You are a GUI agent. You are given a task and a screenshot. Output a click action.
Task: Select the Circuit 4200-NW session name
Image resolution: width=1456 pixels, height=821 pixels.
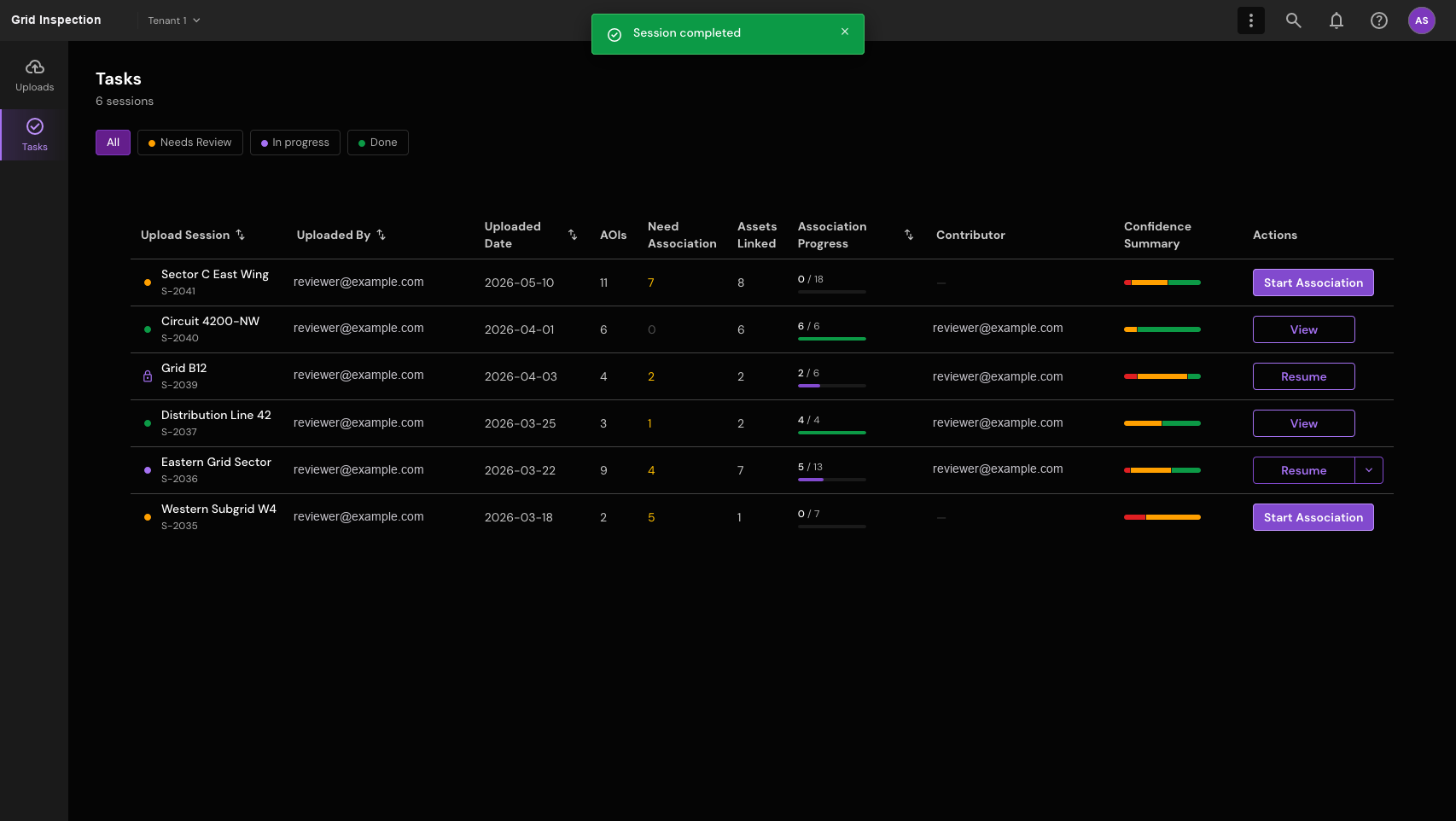pyautogui.click(x=210, y=321)
